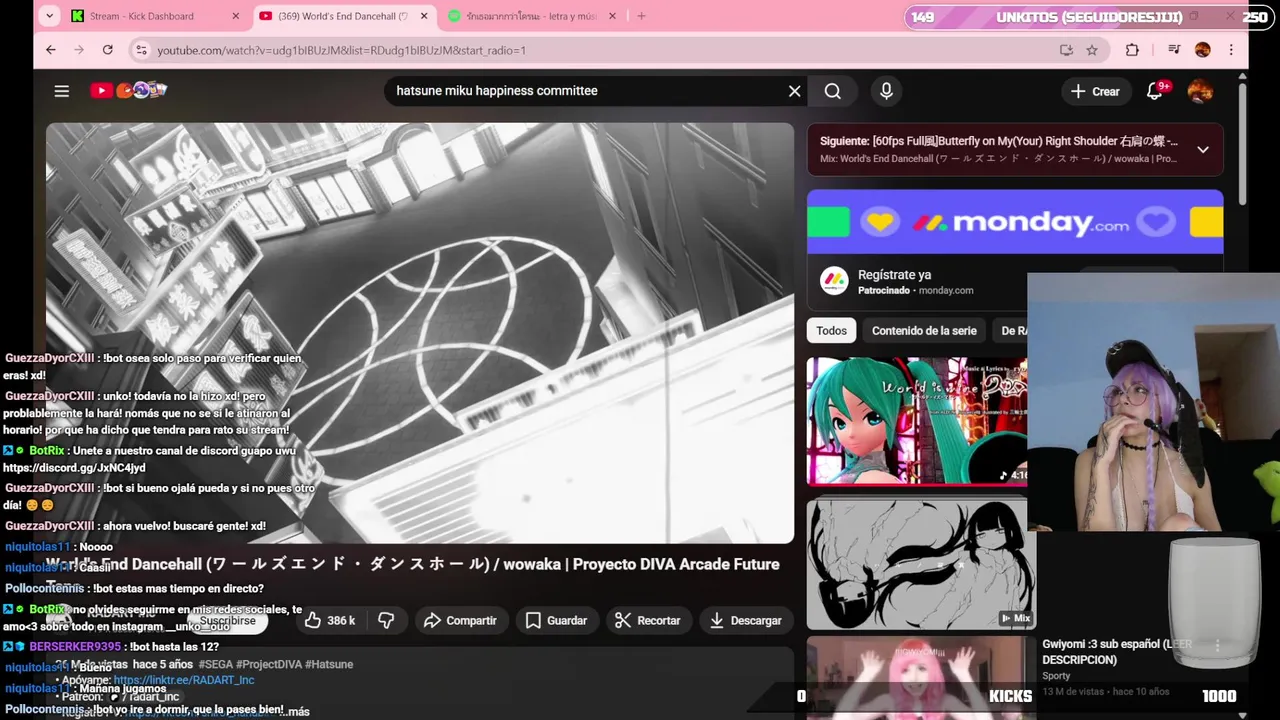1280x720 pixels.
Task: Open the Chrome three-dot menu
Action: (x=1231, y=50)
